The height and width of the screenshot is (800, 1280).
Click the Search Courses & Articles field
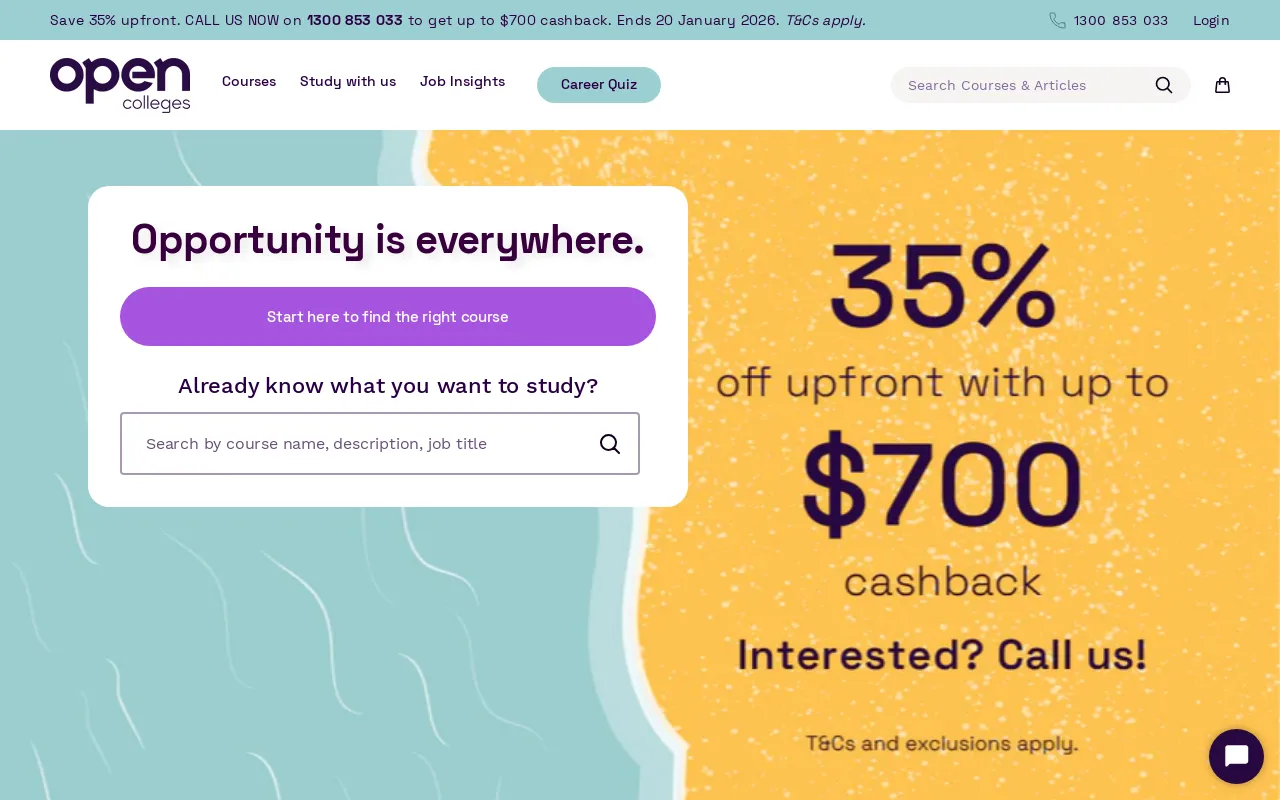tap(1020, 85)
